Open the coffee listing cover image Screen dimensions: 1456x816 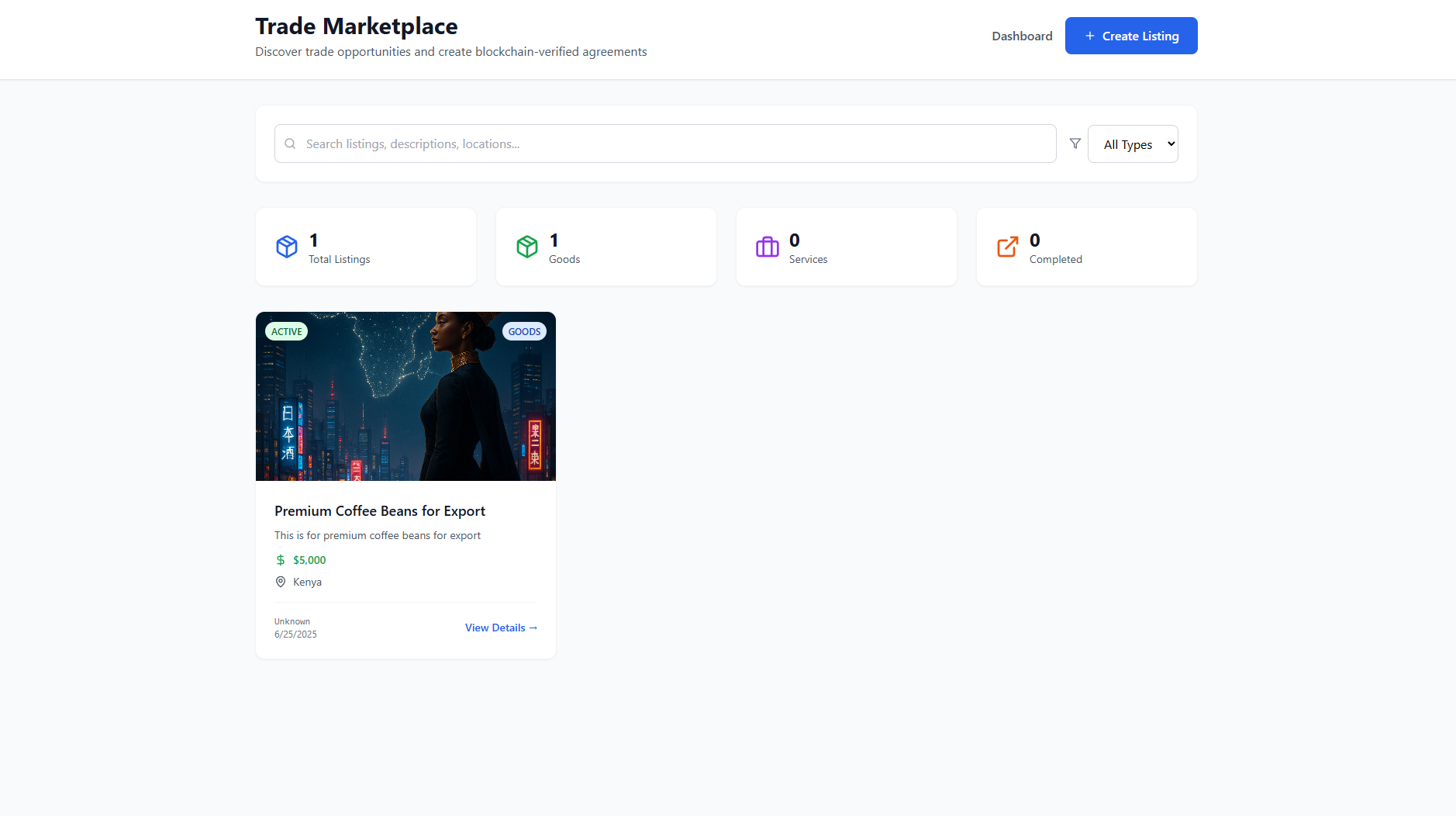[x=405, y=396]
